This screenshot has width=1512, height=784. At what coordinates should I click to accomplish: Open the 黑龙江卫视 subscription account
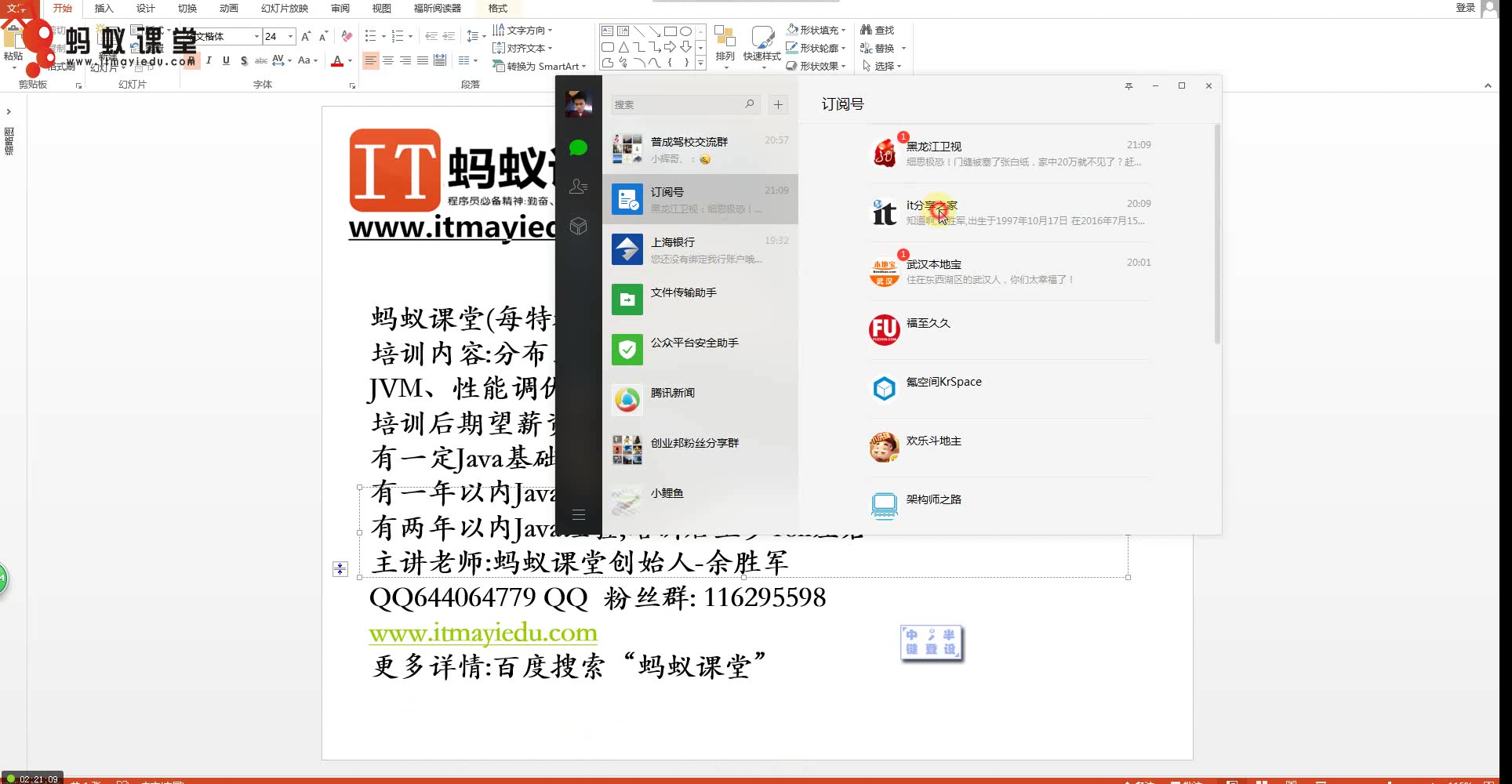point(1010,153)
